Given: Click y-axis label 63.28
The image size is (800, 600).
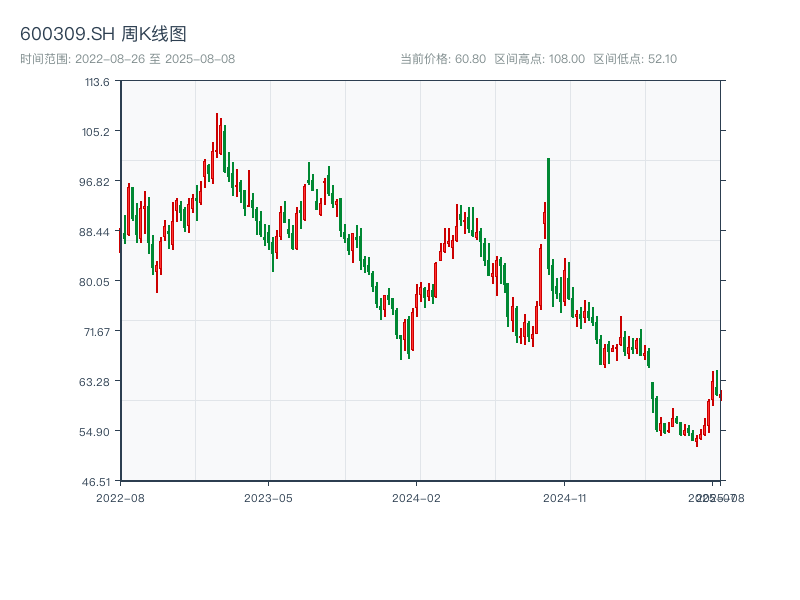Looking at the screenshot, I should click(x=94, y=382).
